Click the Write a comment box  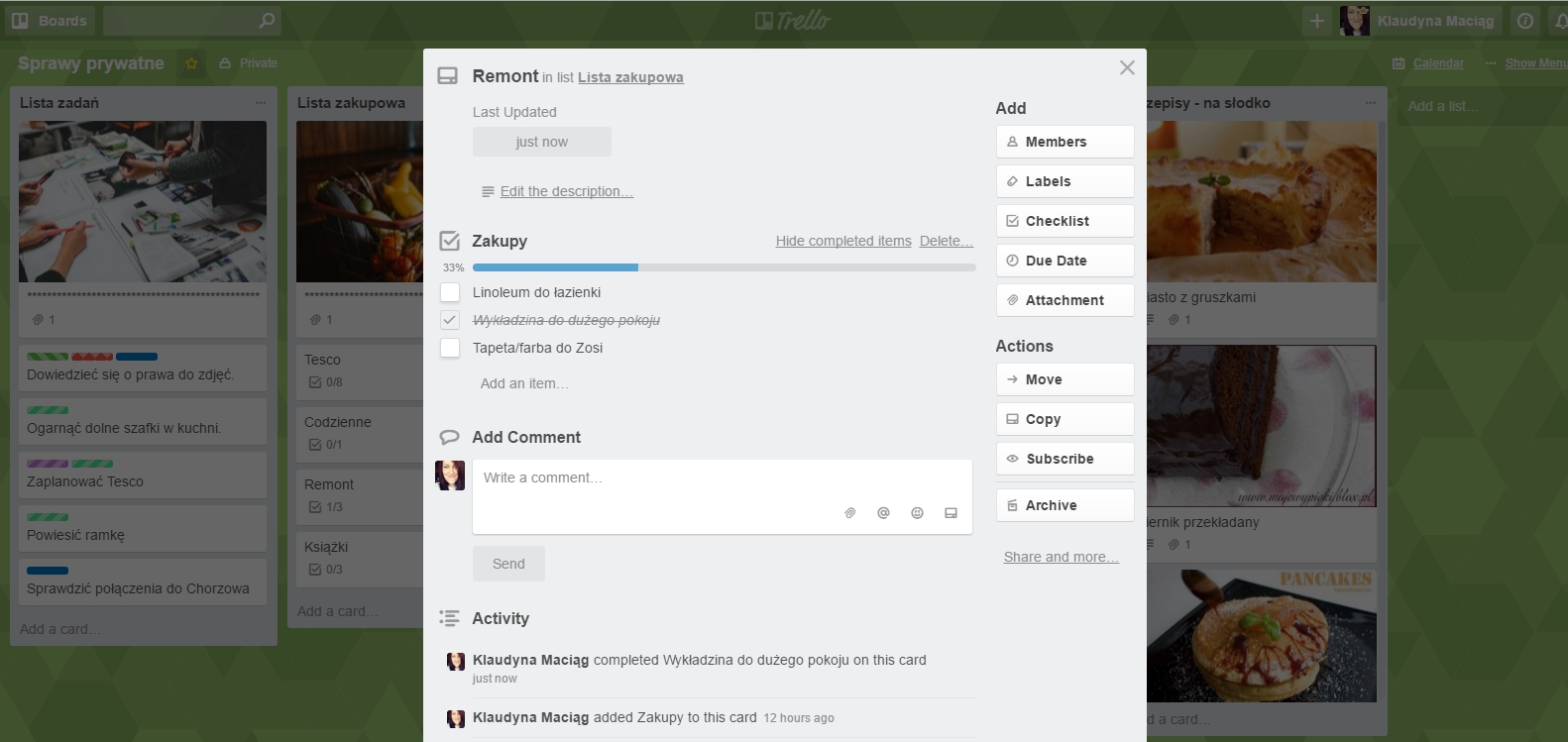click(723, 496)
